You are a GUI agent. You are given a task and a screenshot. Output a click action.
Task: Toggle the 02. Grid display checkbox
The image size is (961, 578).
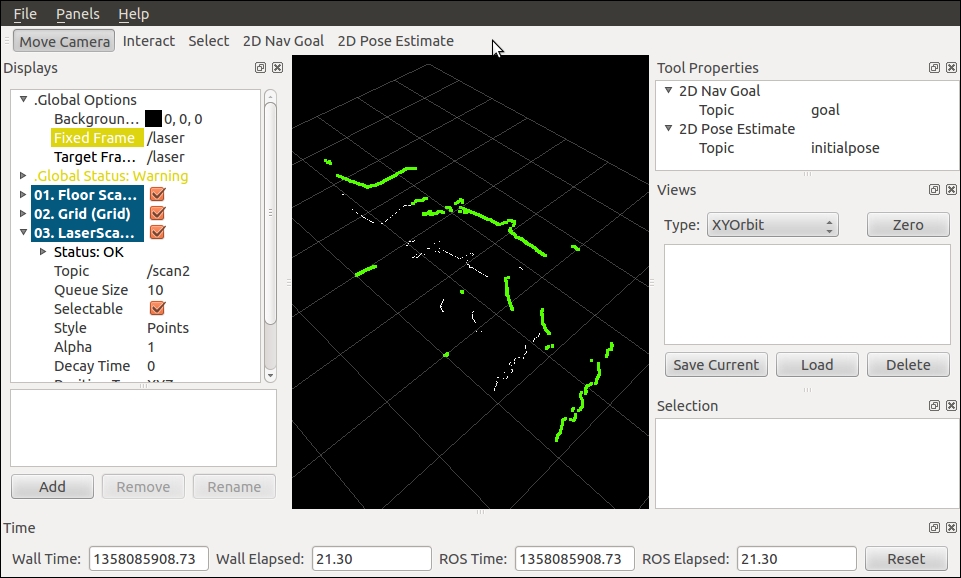click(158, 213)
